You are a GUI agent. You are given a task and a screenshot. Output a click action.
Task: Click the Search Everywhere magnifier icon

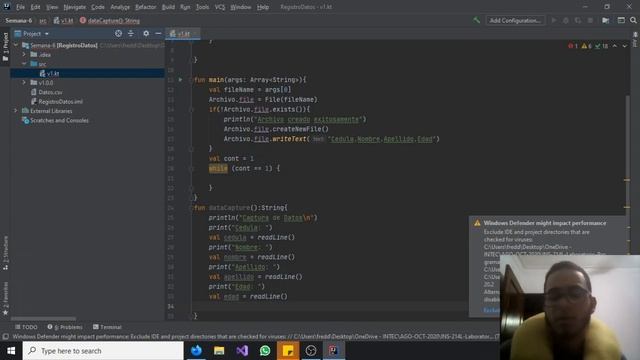point(633,20)
